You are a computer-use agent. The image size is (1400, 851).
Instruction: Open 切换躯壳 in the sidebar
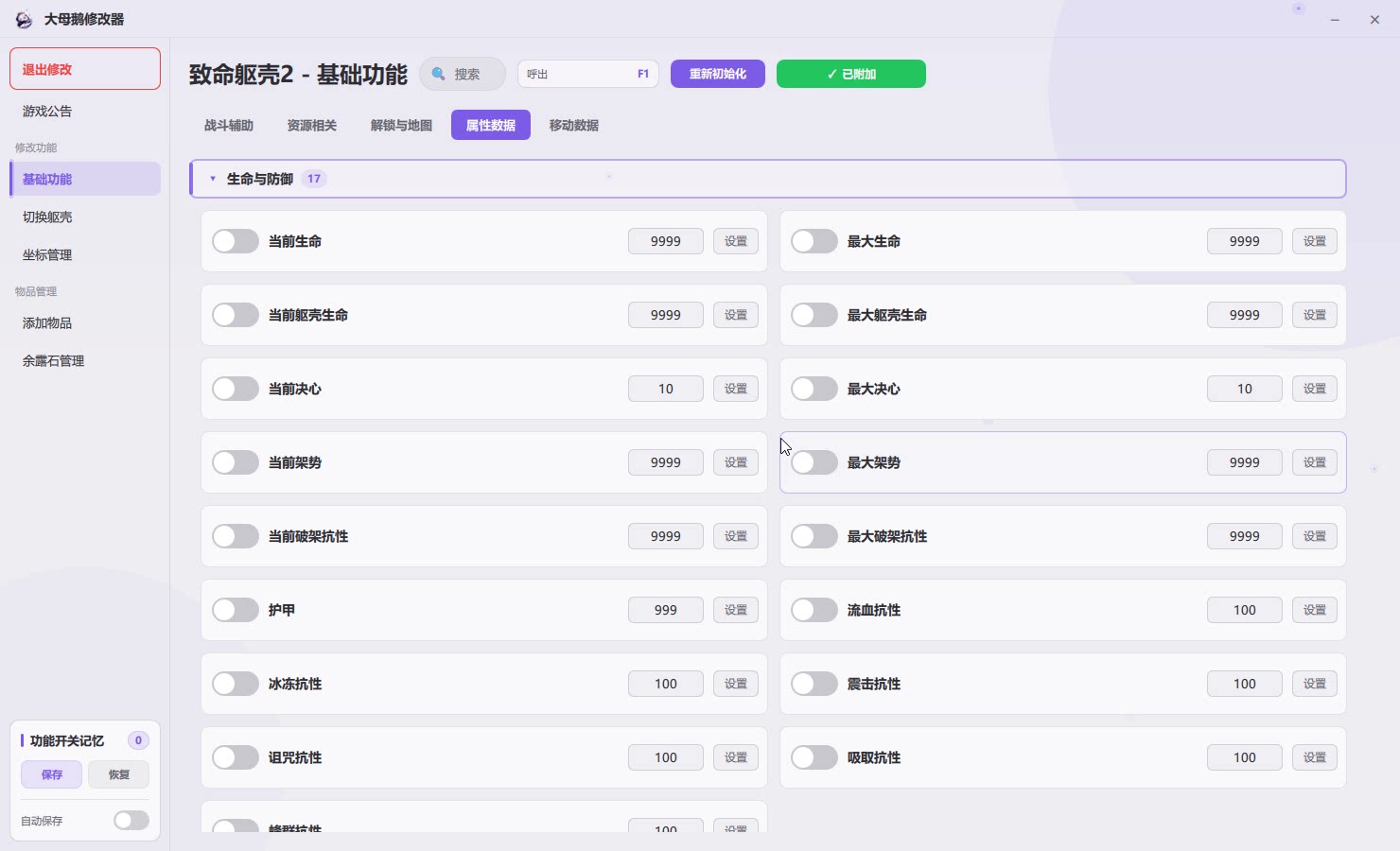click(x=85, y=217)
